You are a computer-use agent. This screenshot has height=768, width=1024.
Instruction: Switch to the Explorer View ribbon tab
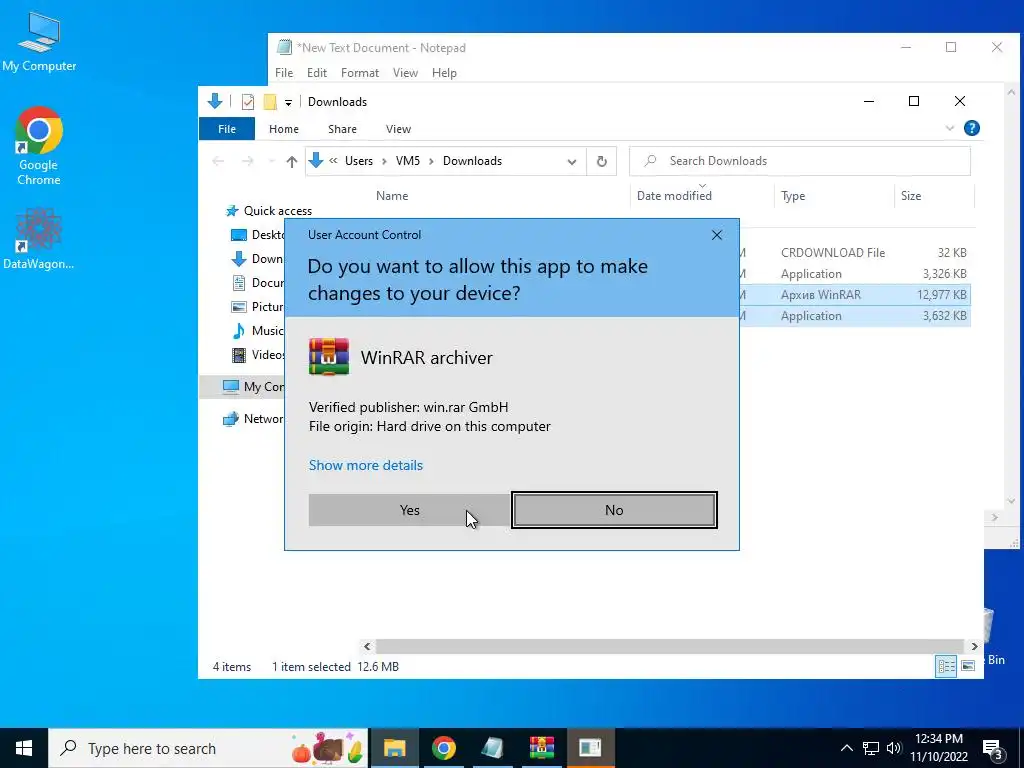point(398,129)
